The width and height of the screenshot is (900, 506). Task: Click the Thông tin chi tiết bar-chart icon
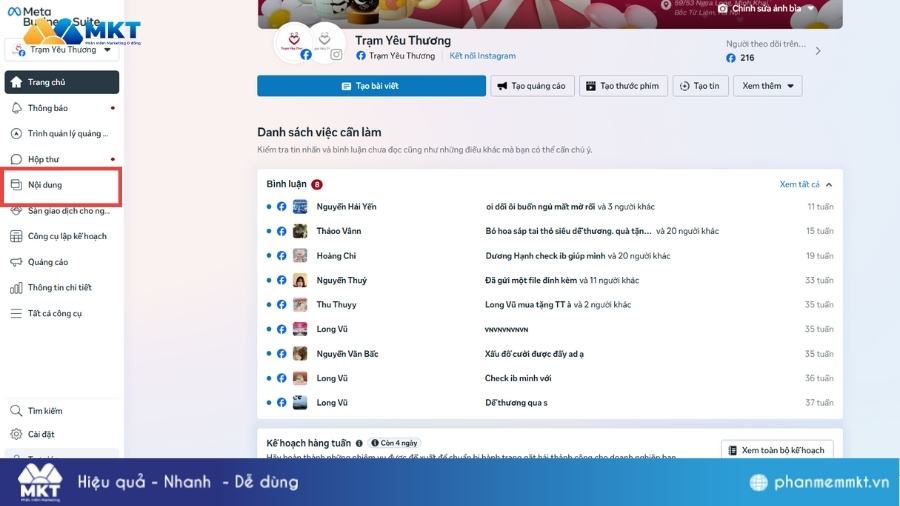coord(16,287)
